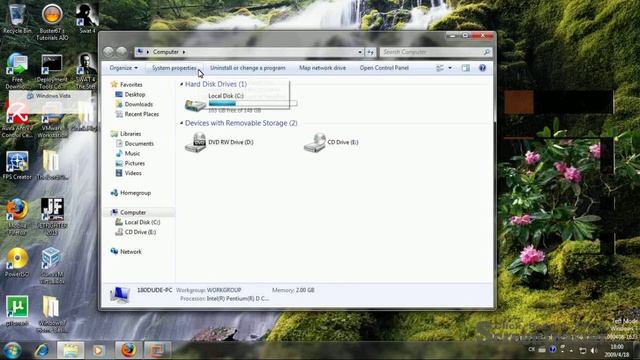
Task: Select the PowerISO desktop icon
Action: [x=17, y=263]
